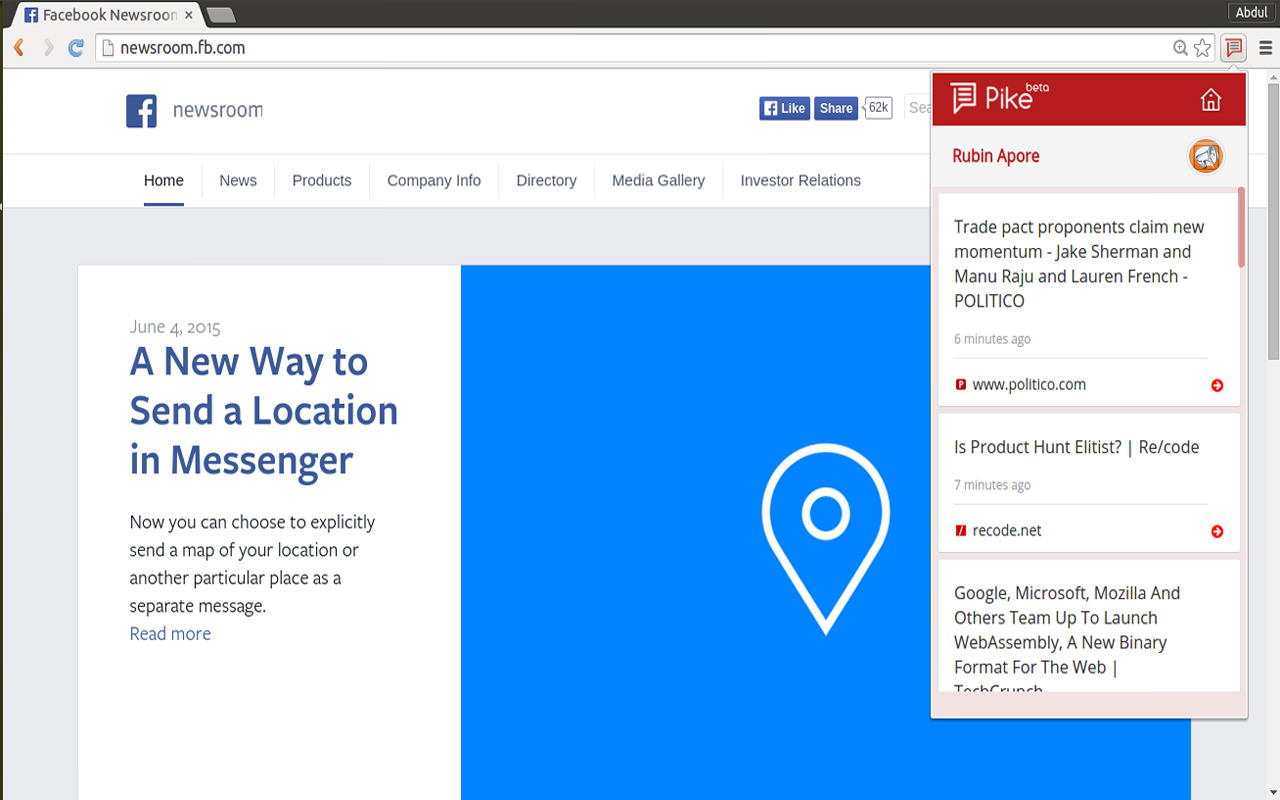Click the Facebook Like button
The width and height of the screenshot is (1280, 800).
point(784,108)
